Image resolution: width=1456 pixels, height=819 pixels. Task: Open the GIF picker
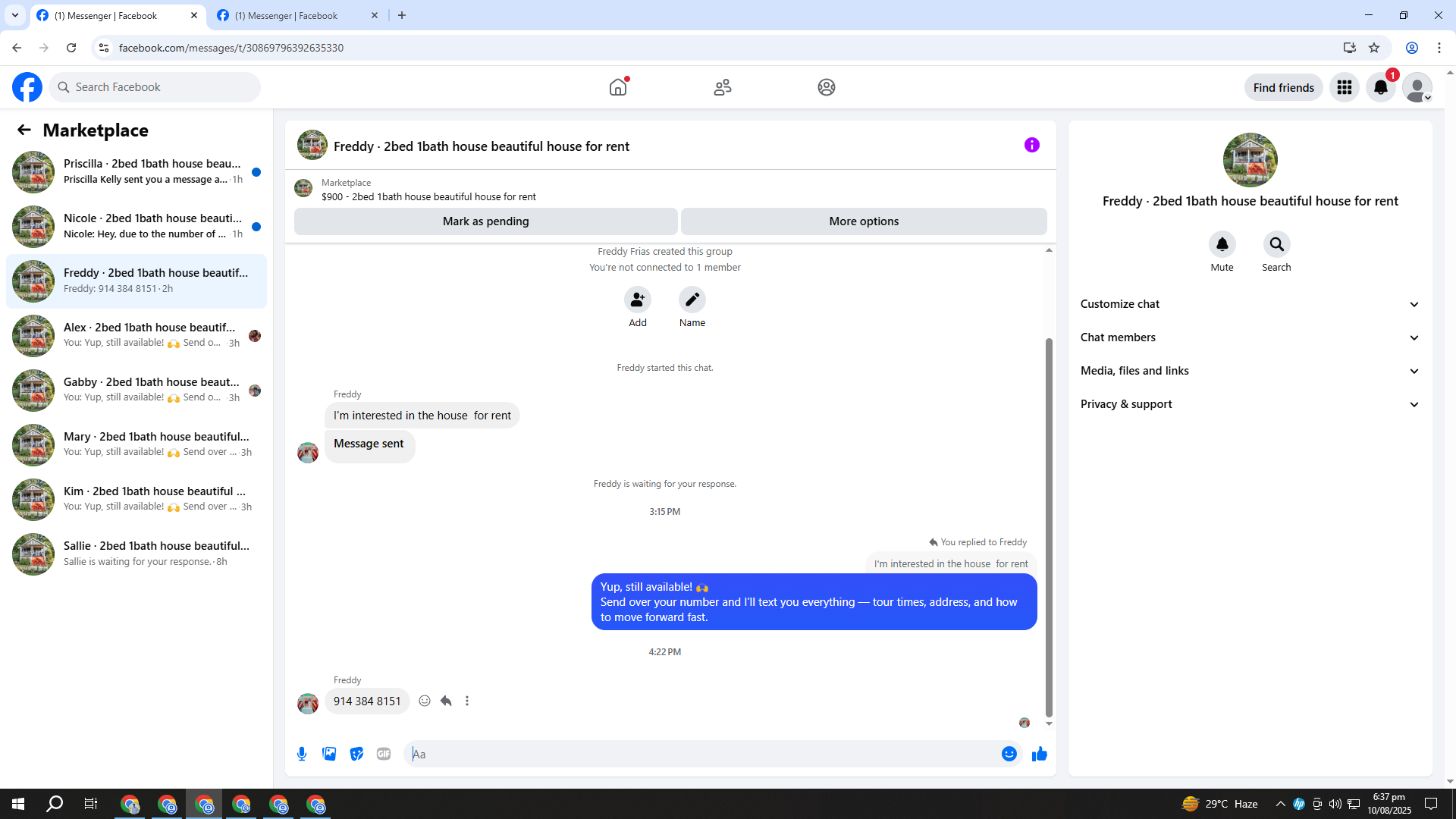pos(384,754)
